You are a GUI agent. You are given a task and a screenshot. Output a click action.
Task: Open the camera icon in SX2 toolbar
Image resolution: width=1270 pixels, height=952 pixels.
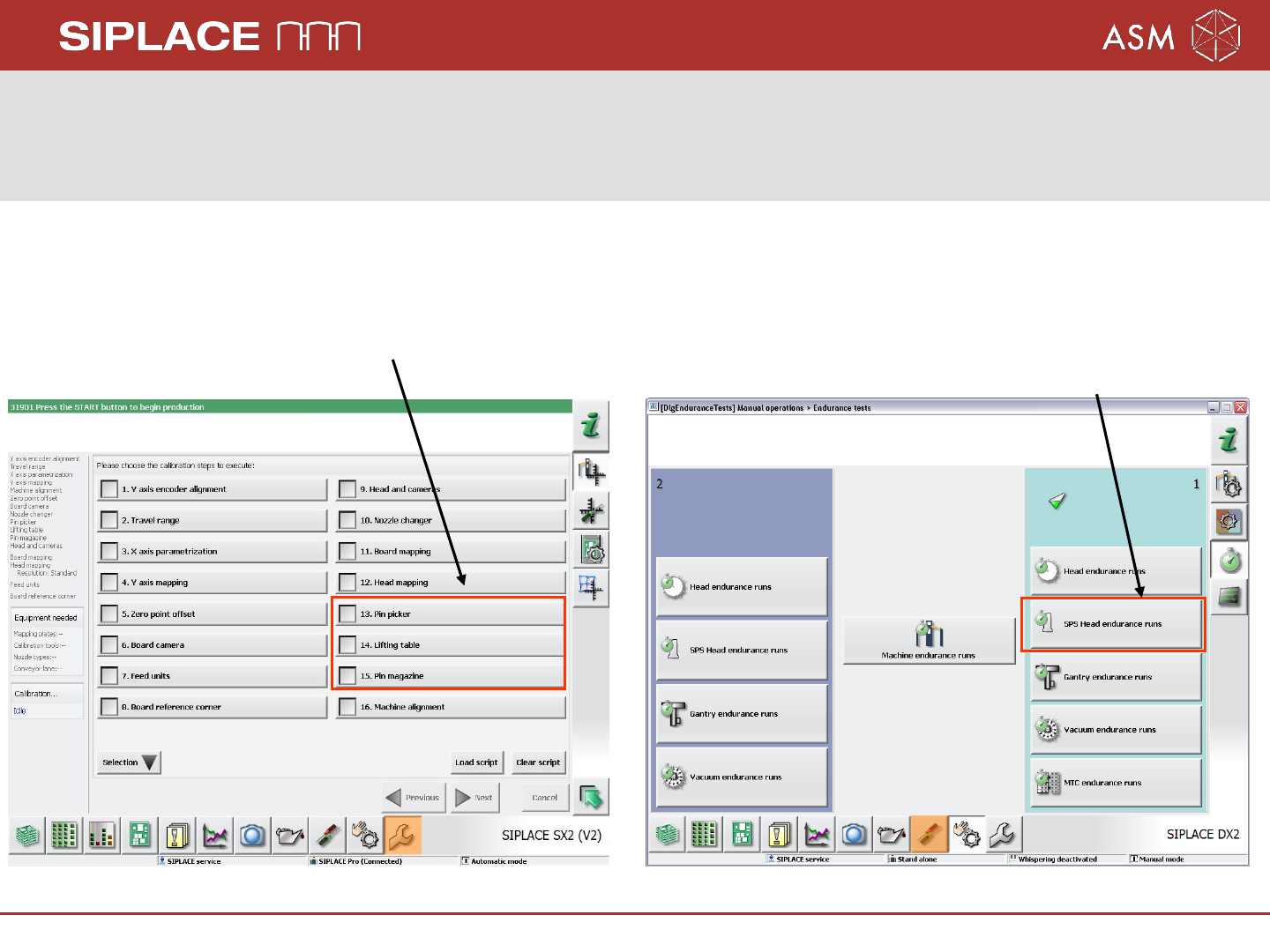pos(252,835)
